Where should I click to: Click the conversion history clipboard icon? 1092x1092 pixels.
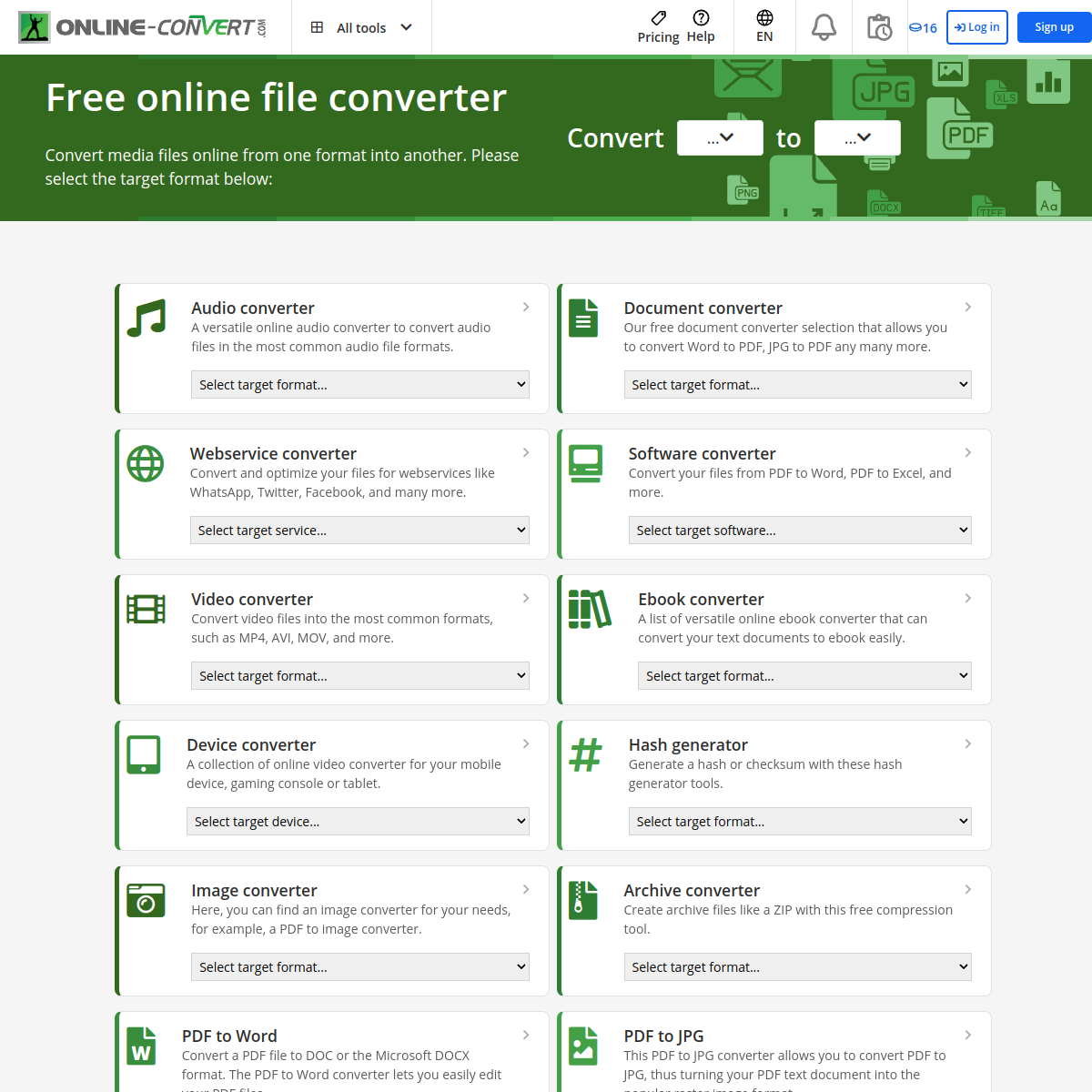pyautogui.click(x=879, y=27)
